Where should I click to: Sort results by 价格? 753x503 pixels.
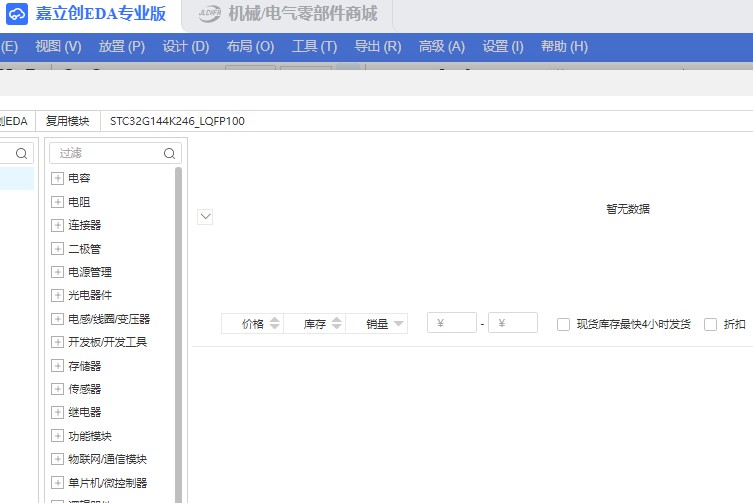coord(253,324)
